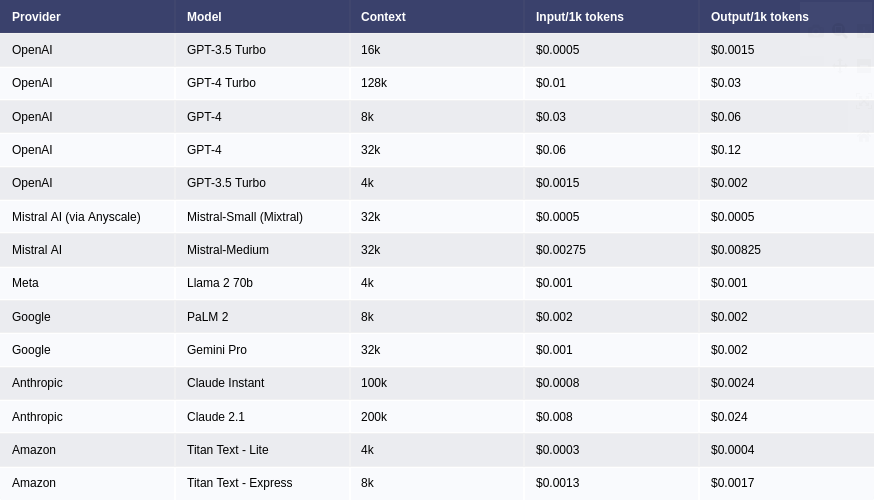Click the Gemini Pro model cell
This screenshot has height=500, width=874.
[x=217, y=350]
